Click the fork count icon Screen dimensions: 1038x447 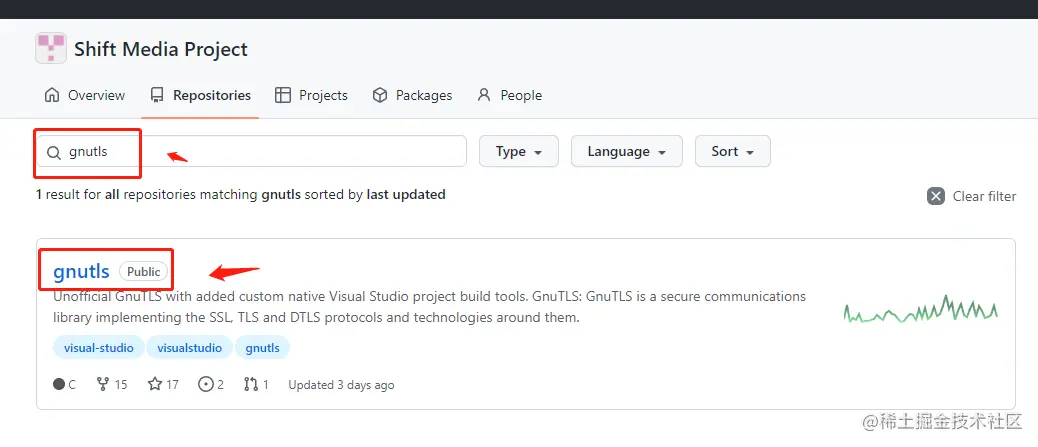102,384
